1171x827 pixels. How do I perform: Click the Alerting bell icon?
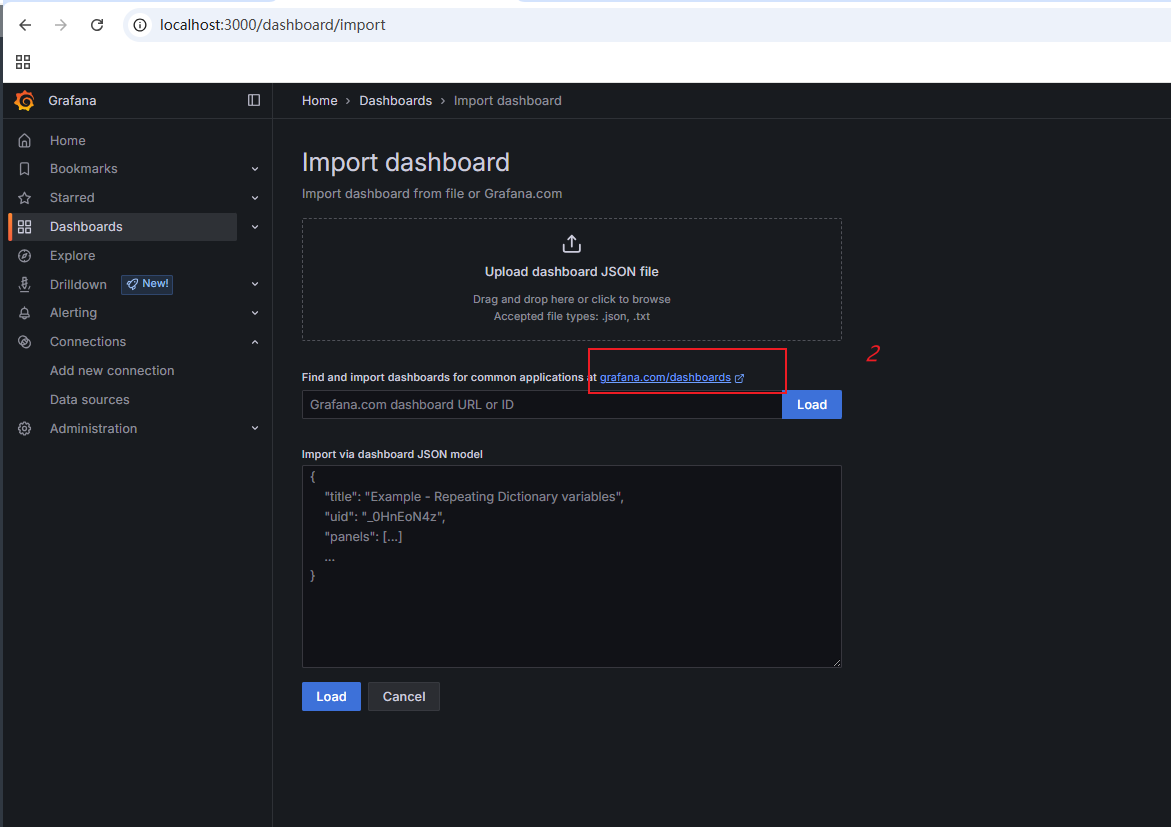(x=25, y=313)
